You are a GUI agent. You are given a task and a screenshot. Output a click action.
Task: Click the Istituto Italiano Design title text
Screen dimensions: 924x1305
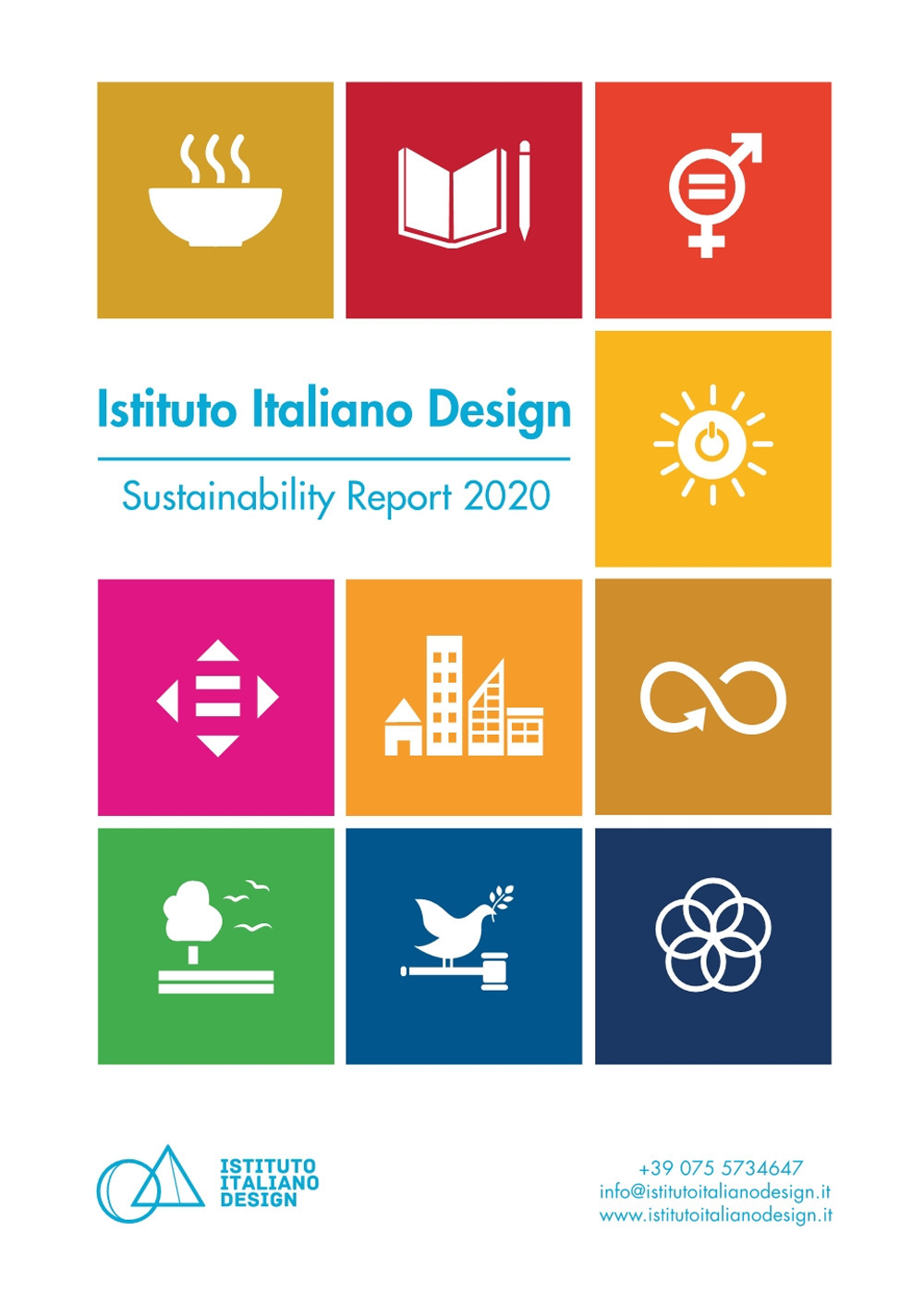coord(334,407)
